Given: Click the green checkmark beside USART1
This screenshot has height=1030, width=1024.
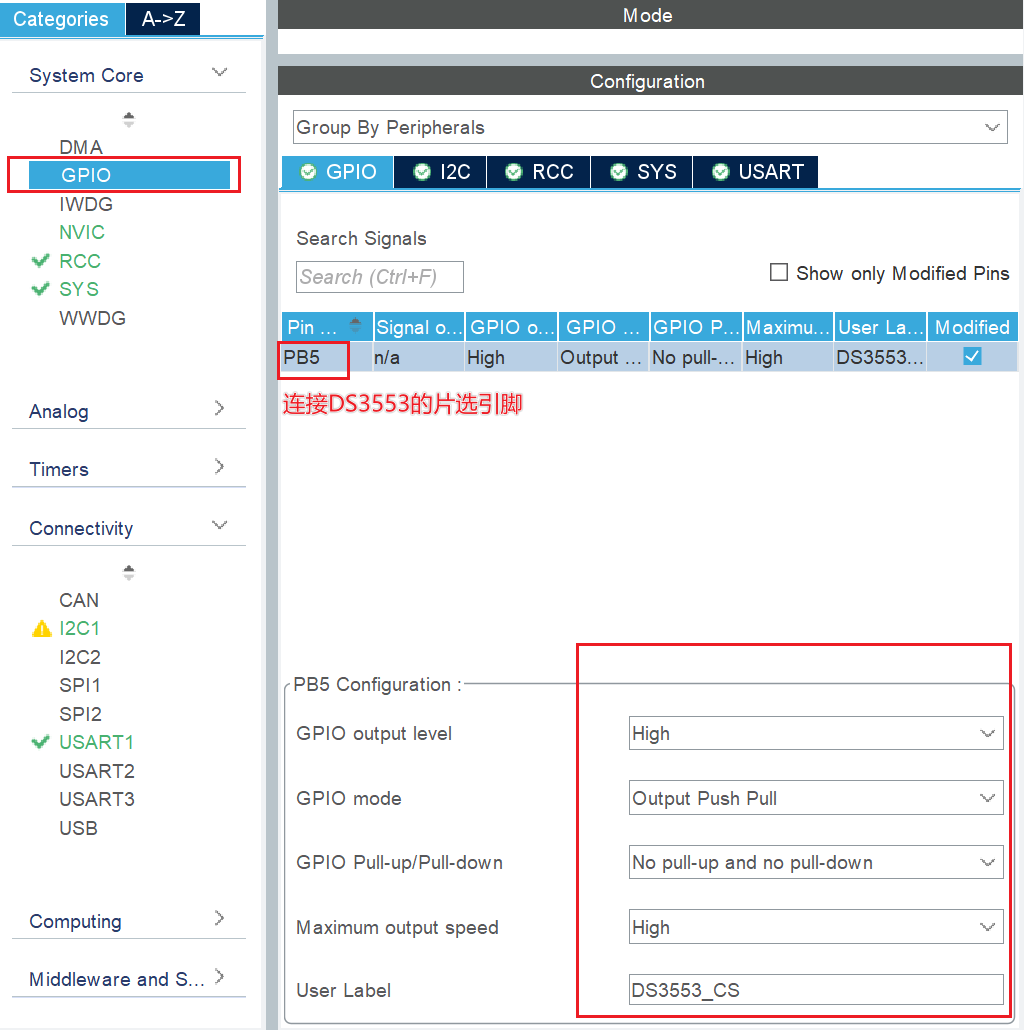Looking at the screenshot, I should coord(41,742).
